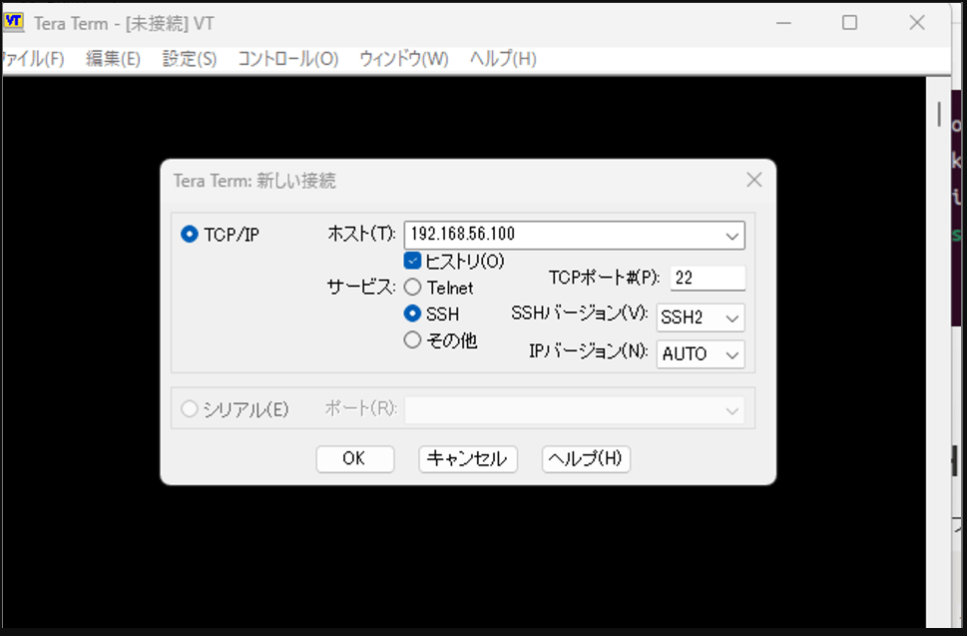Click the Tera Term VT title bar icon
The height and width of the screenshot is (636, 967).
(13, 22)
